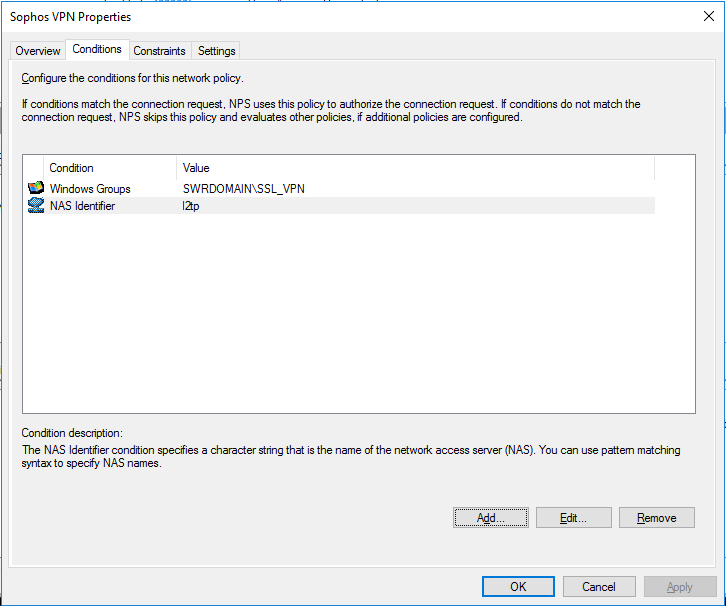The height and width of the screenshot is (606, 726).
Task: Remove the selected condition
Action: tap(657, 518)
